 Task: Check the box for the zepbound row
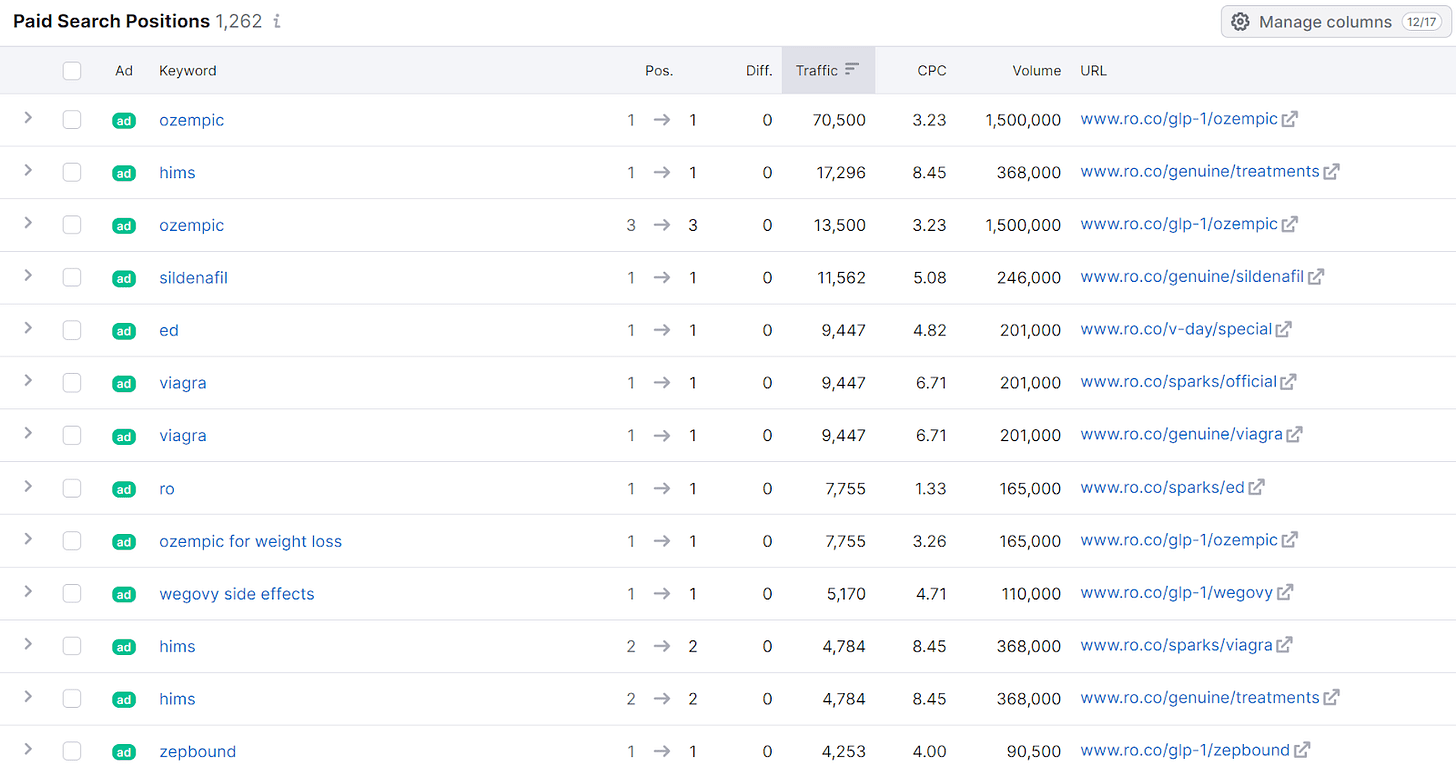[71, 751]
